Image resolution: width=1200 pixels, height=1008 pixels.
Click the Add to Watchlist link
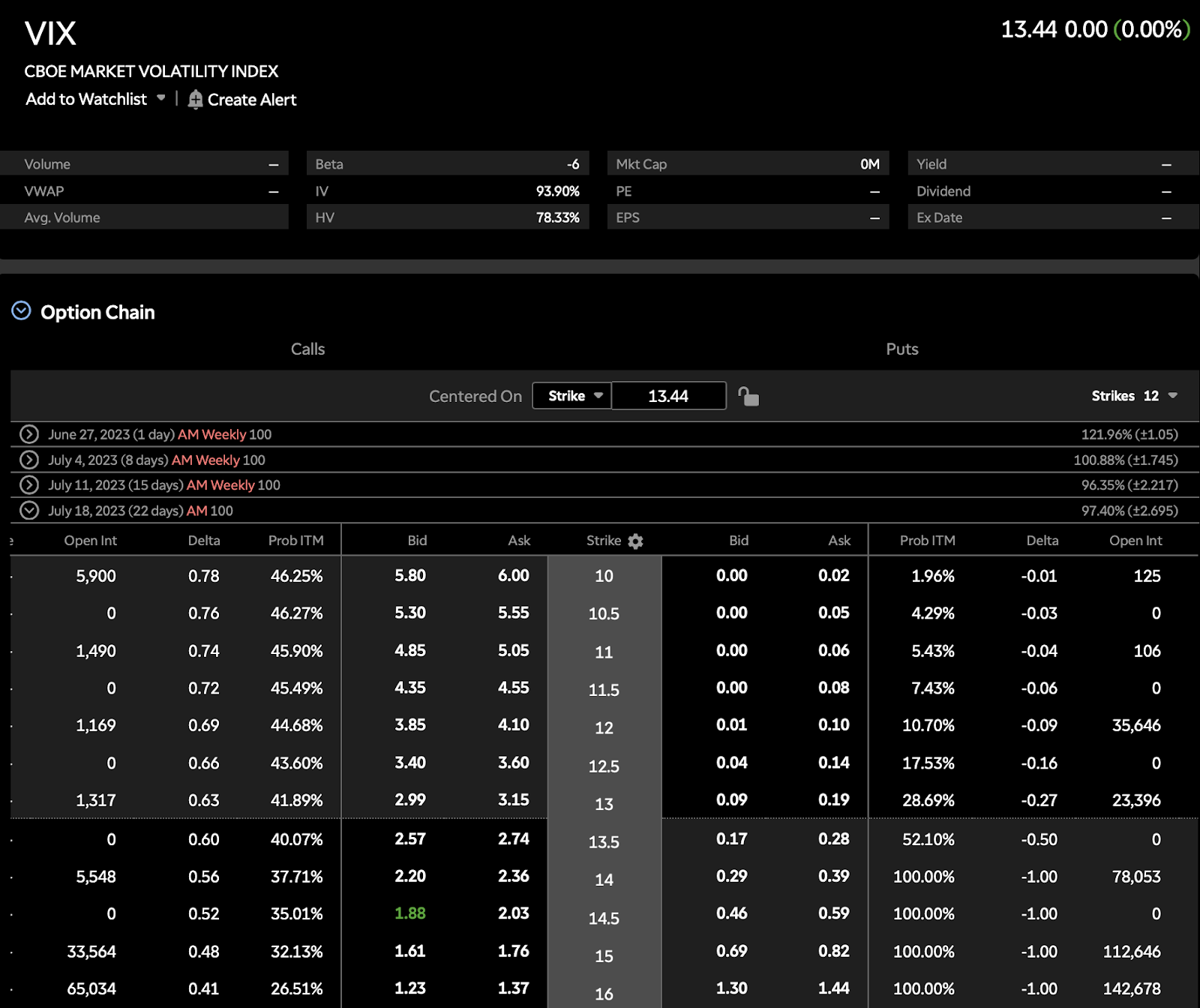[86, 99]
